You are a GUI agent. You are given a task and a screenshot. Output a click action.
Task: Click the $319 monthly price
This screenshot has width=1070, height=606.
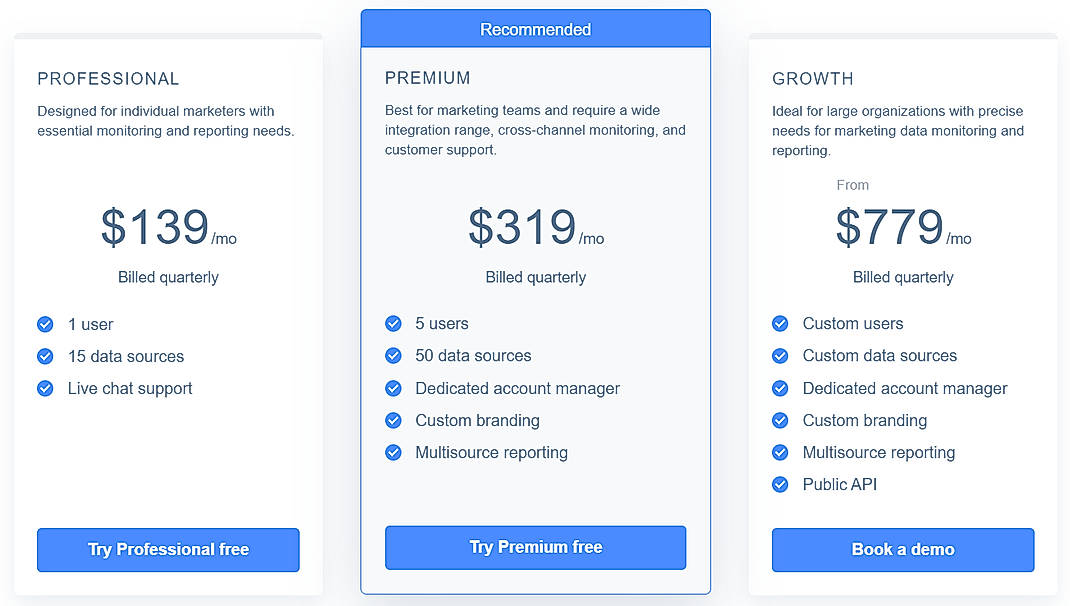520,228
